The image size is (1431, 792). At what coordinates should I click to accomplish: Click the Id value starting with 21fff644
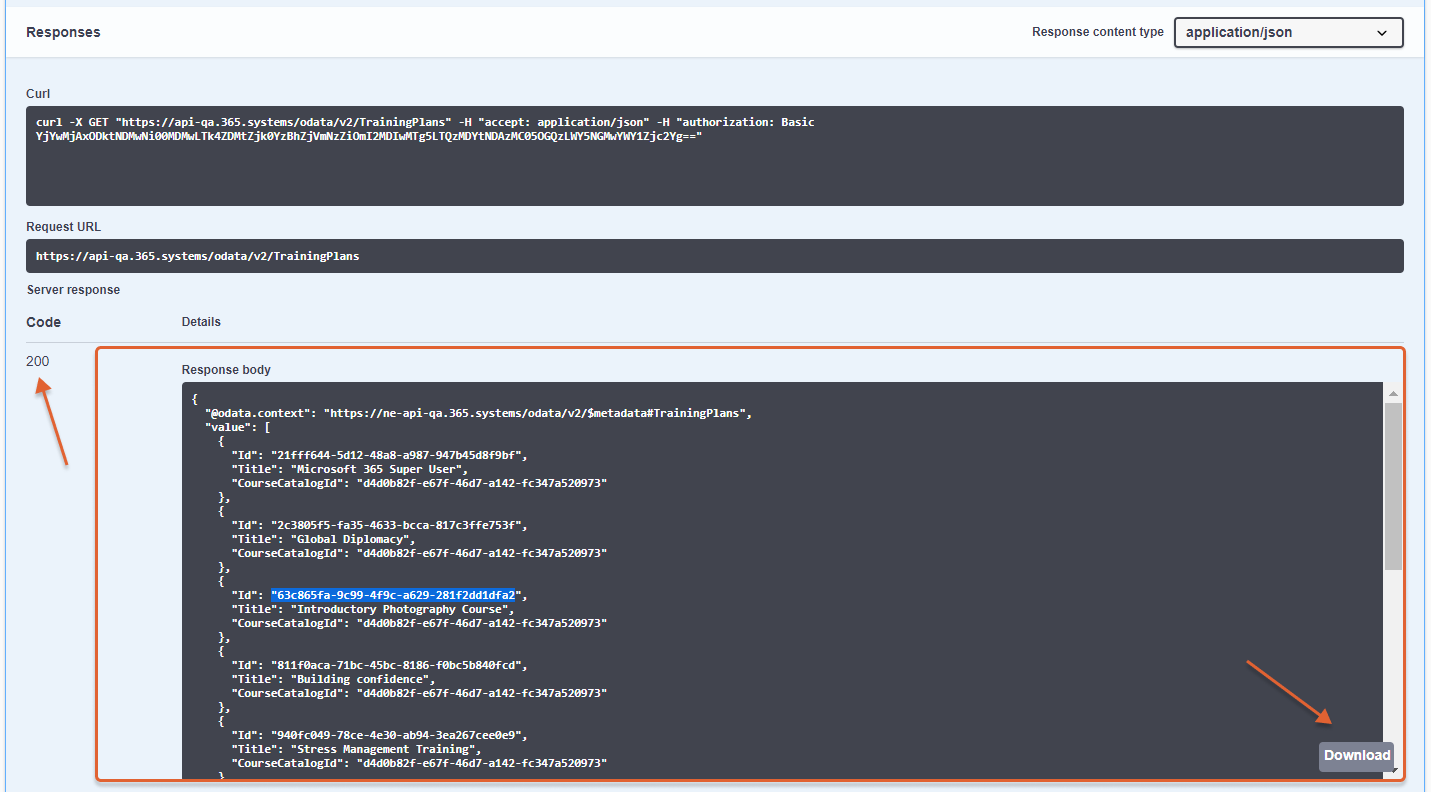(x=396, y=455)
